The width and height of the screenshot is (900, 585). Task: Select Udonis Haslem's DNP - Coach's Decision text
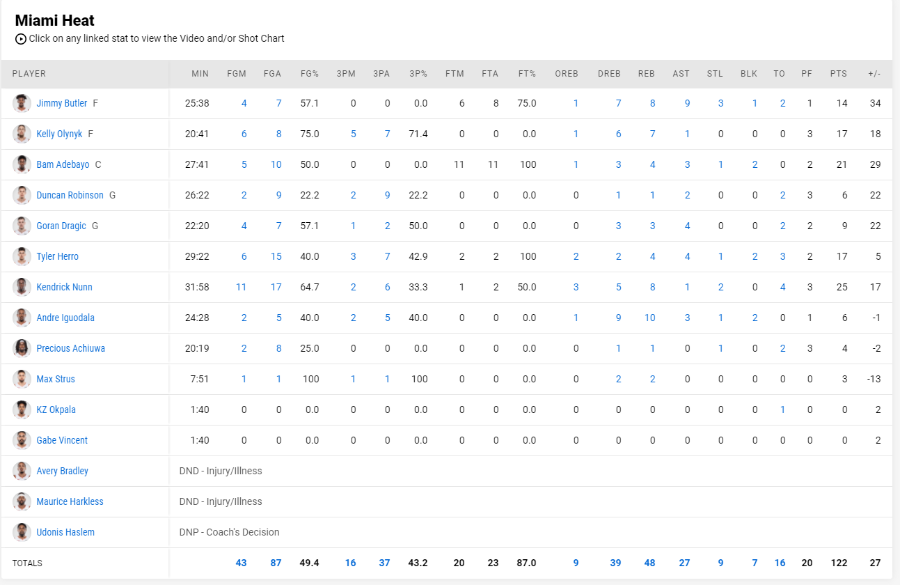coord(229,532)
